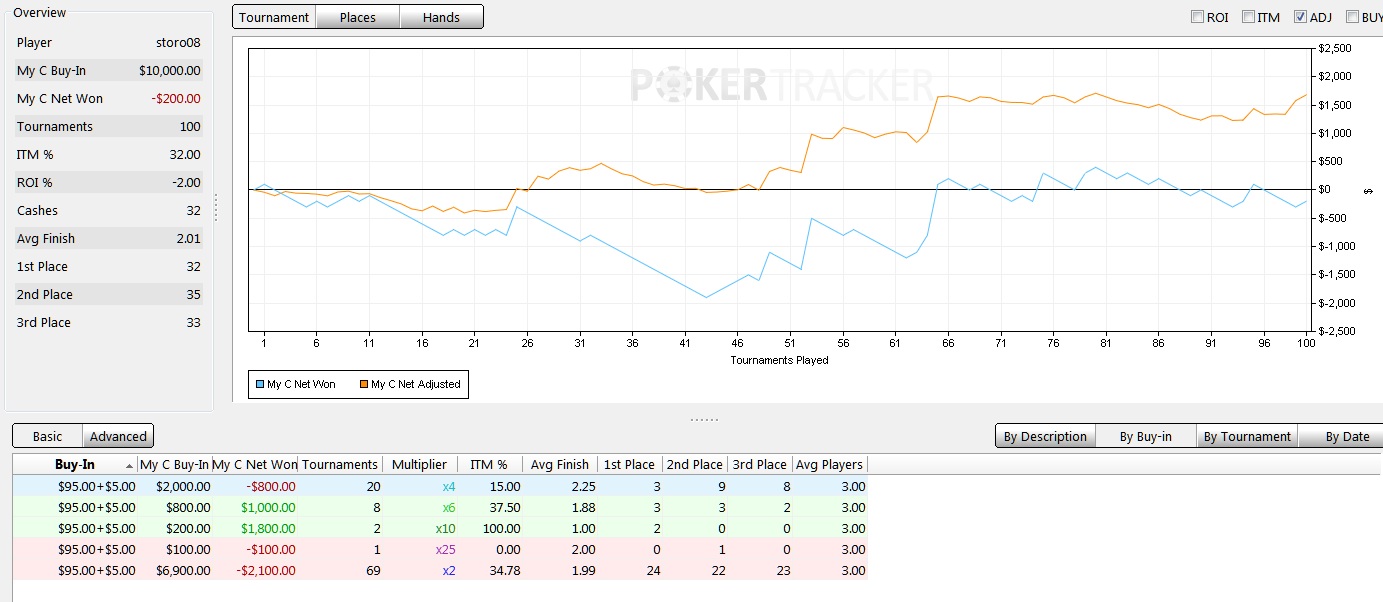Click the vertical splitter beside Overview panel

coord(216,207)
